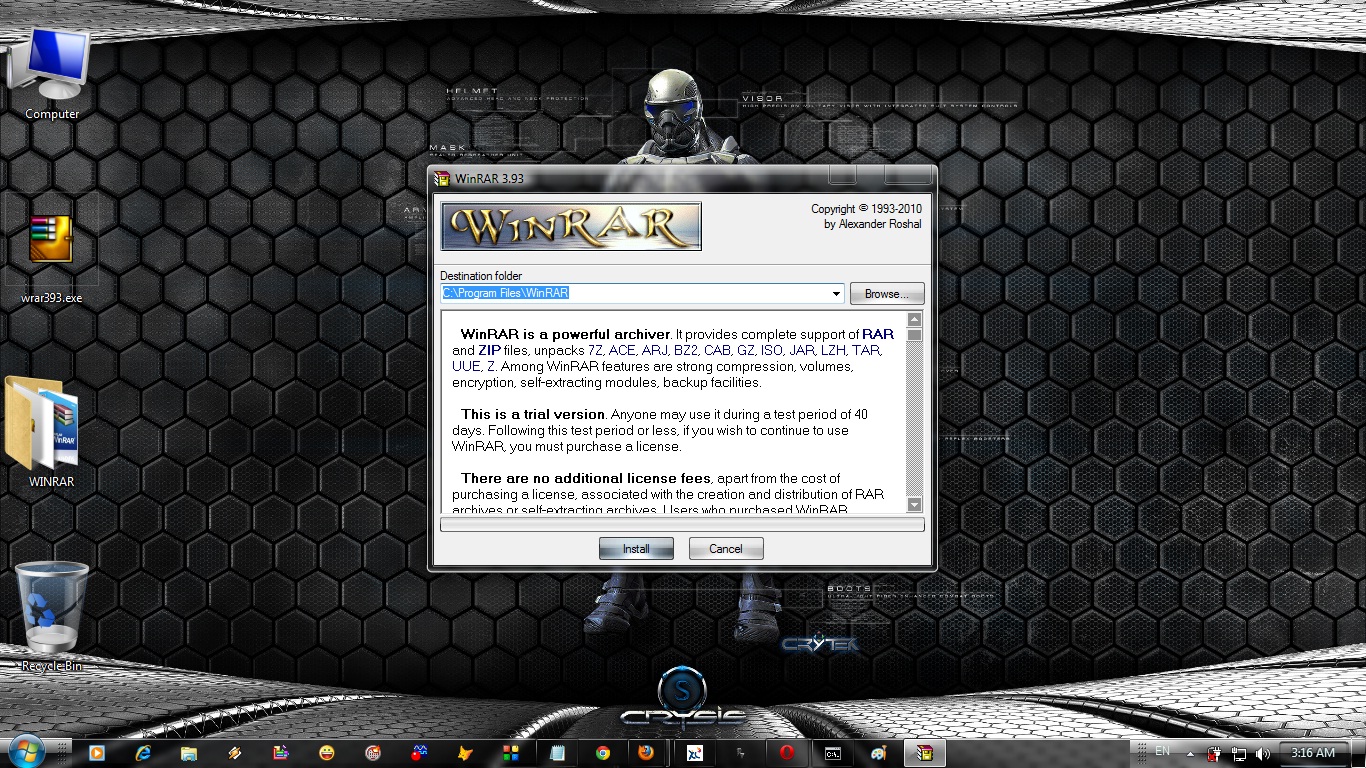Open Paint palette icon in the taskbar
This screenshot has width=1366, height=768.
point(878,753)
